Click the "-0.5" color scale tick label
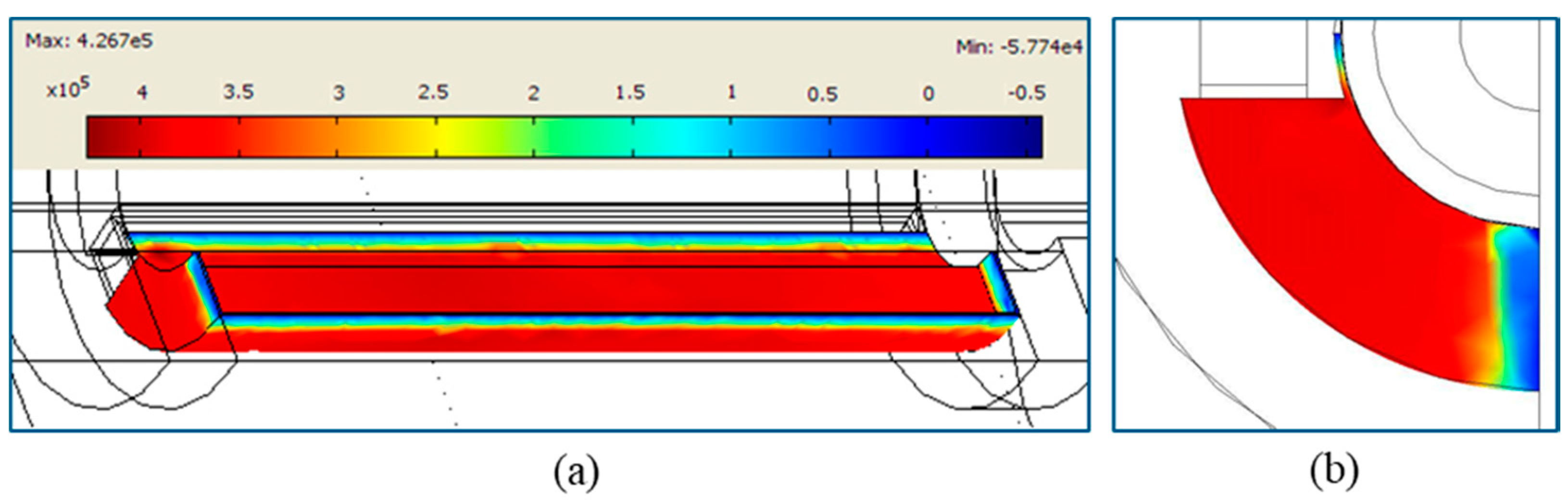This screenshot has width=1568, height=500. coord(1026,93)
